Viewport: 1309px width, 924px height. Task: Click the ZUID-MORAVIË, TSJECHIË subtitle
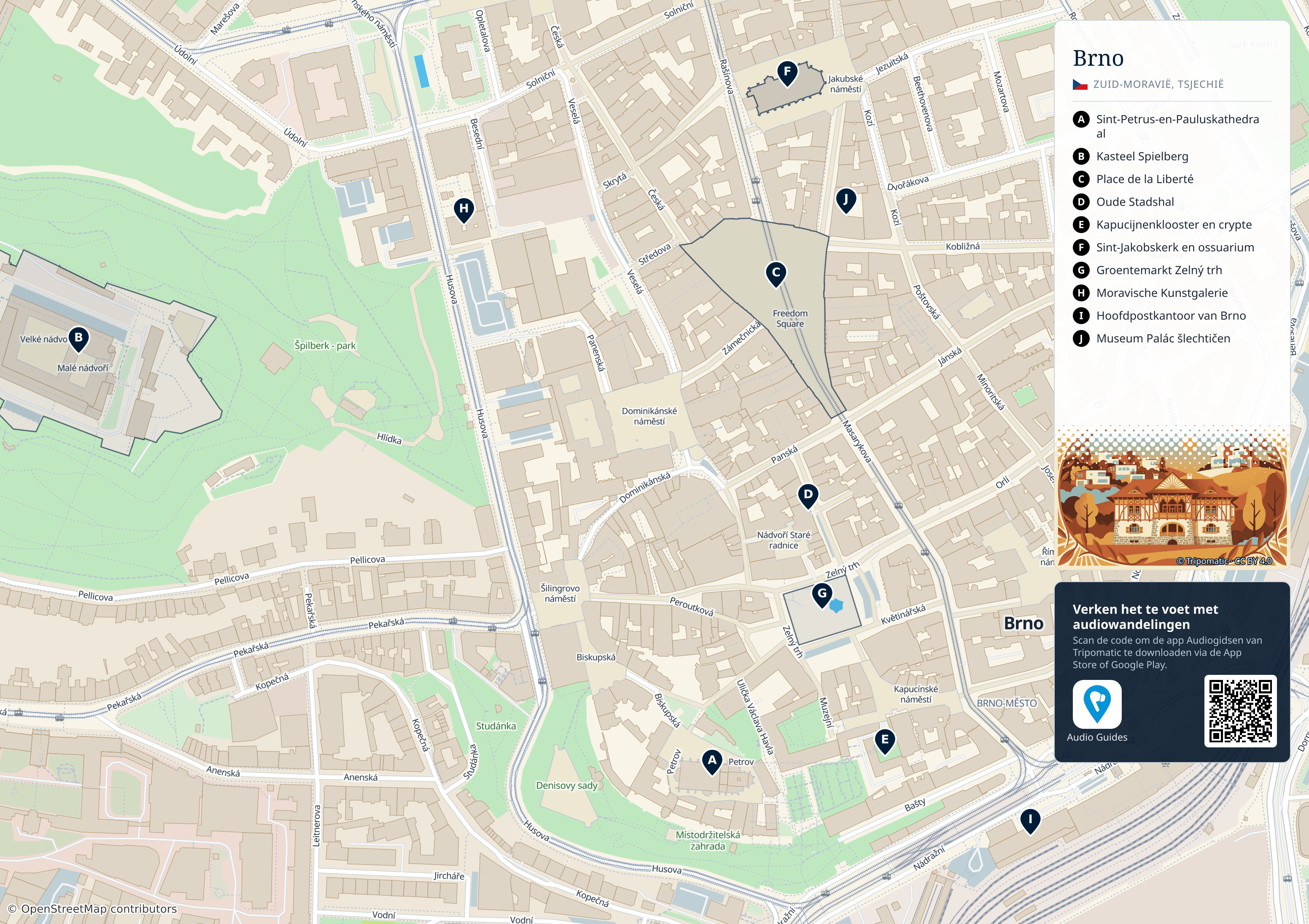pyautogui.click(x=1158, y=84)
